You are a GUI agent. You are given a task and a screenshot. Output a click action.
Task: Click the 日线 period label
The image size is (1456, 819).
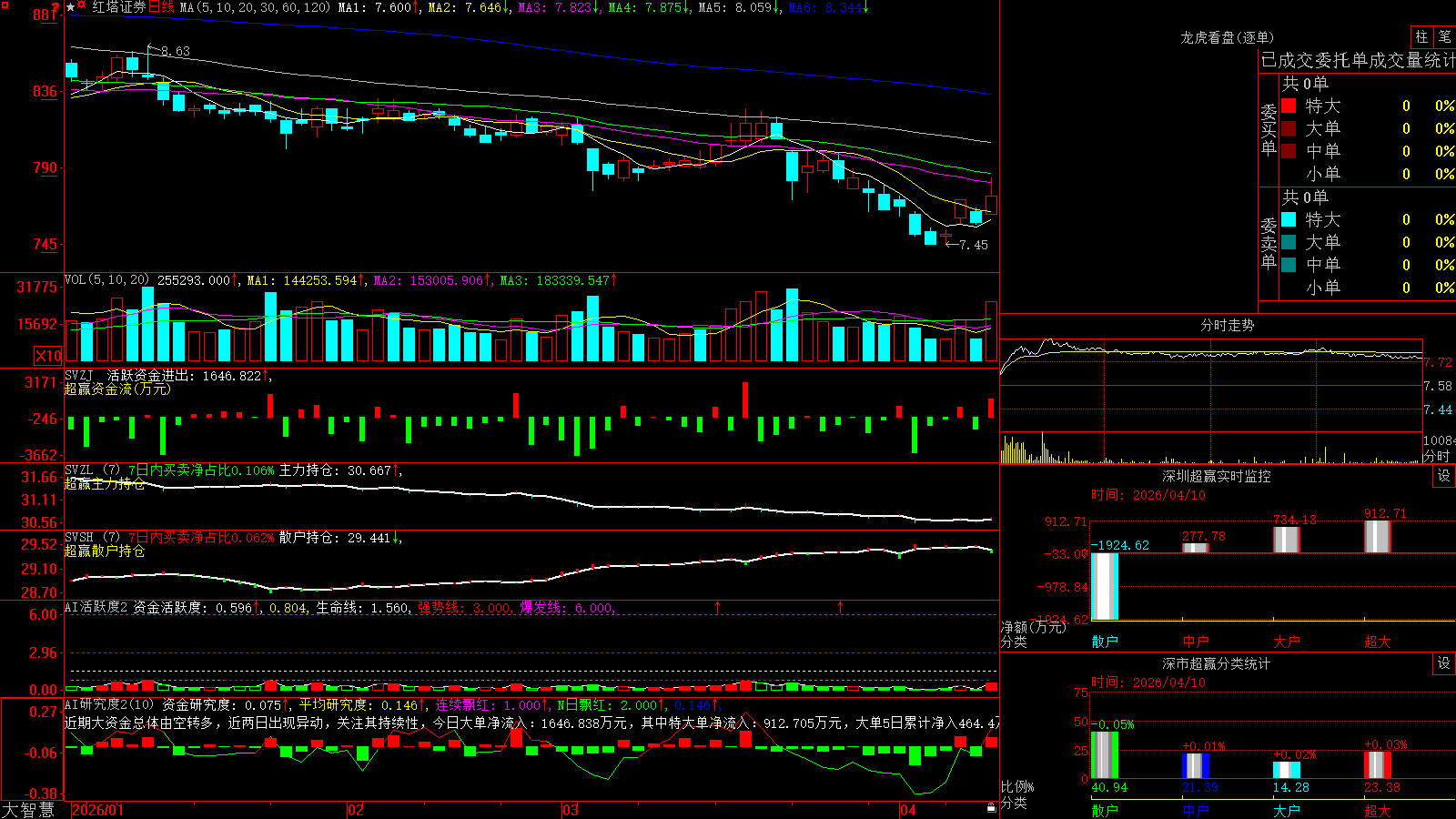pyautogui.click(x=161, y=7)
